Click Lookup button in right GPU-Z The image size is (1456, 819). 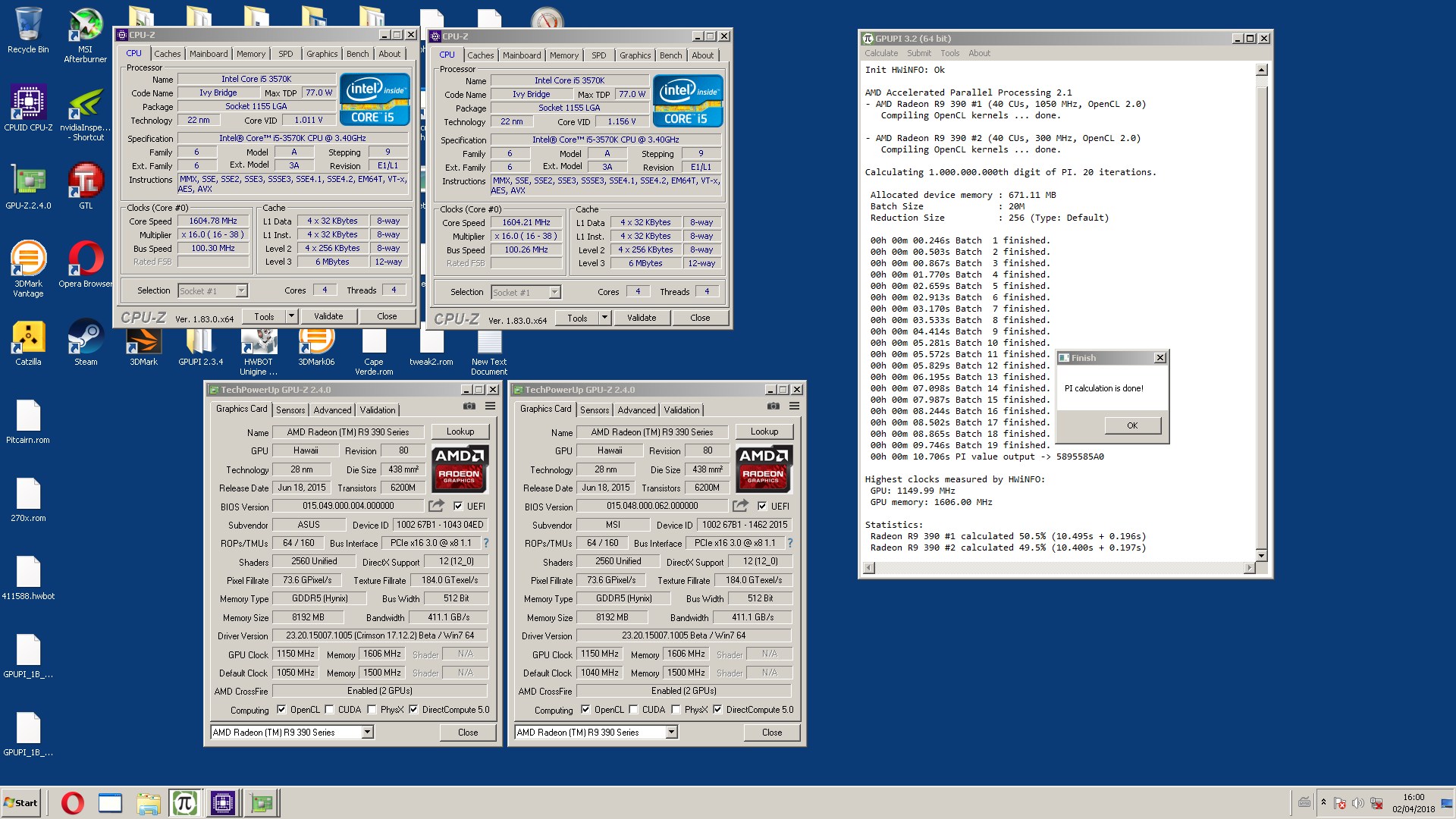pyautogui.click(x=764, y=431)
